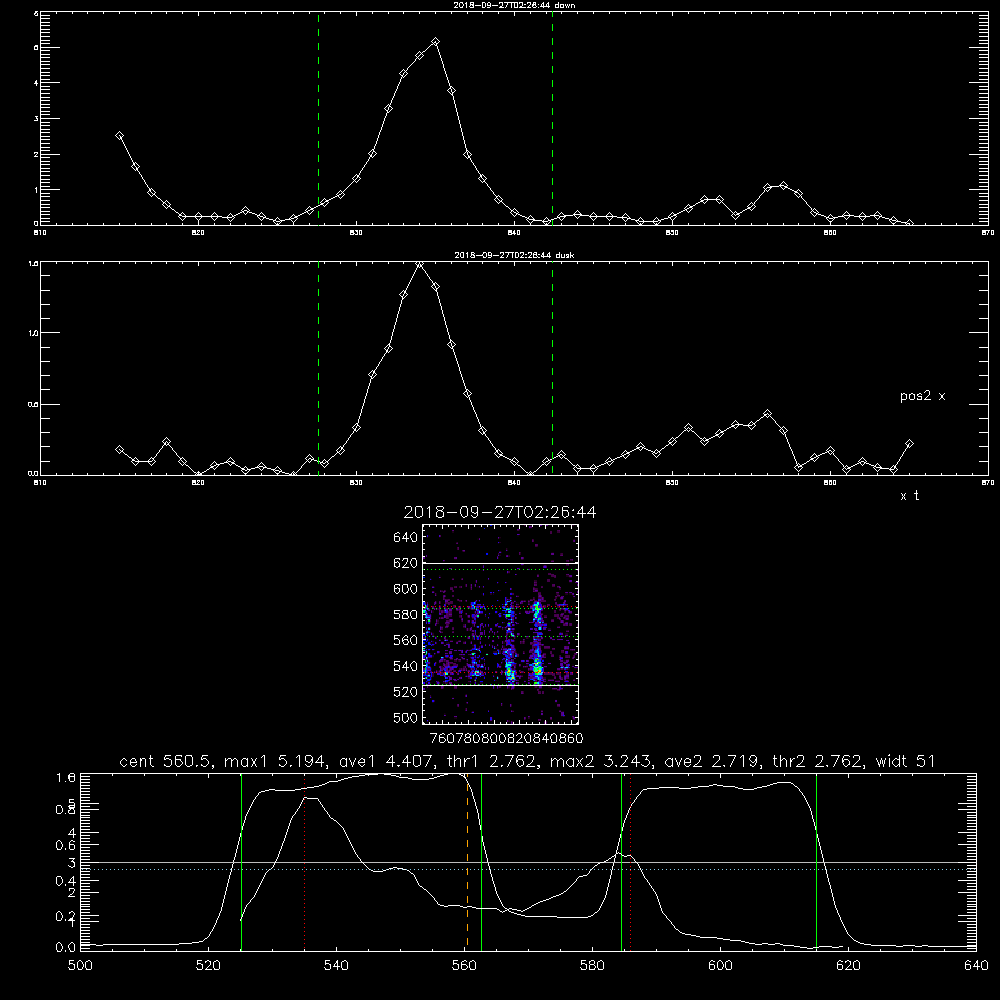Click the 'x t' label below dusk plot

click(909, 496)
